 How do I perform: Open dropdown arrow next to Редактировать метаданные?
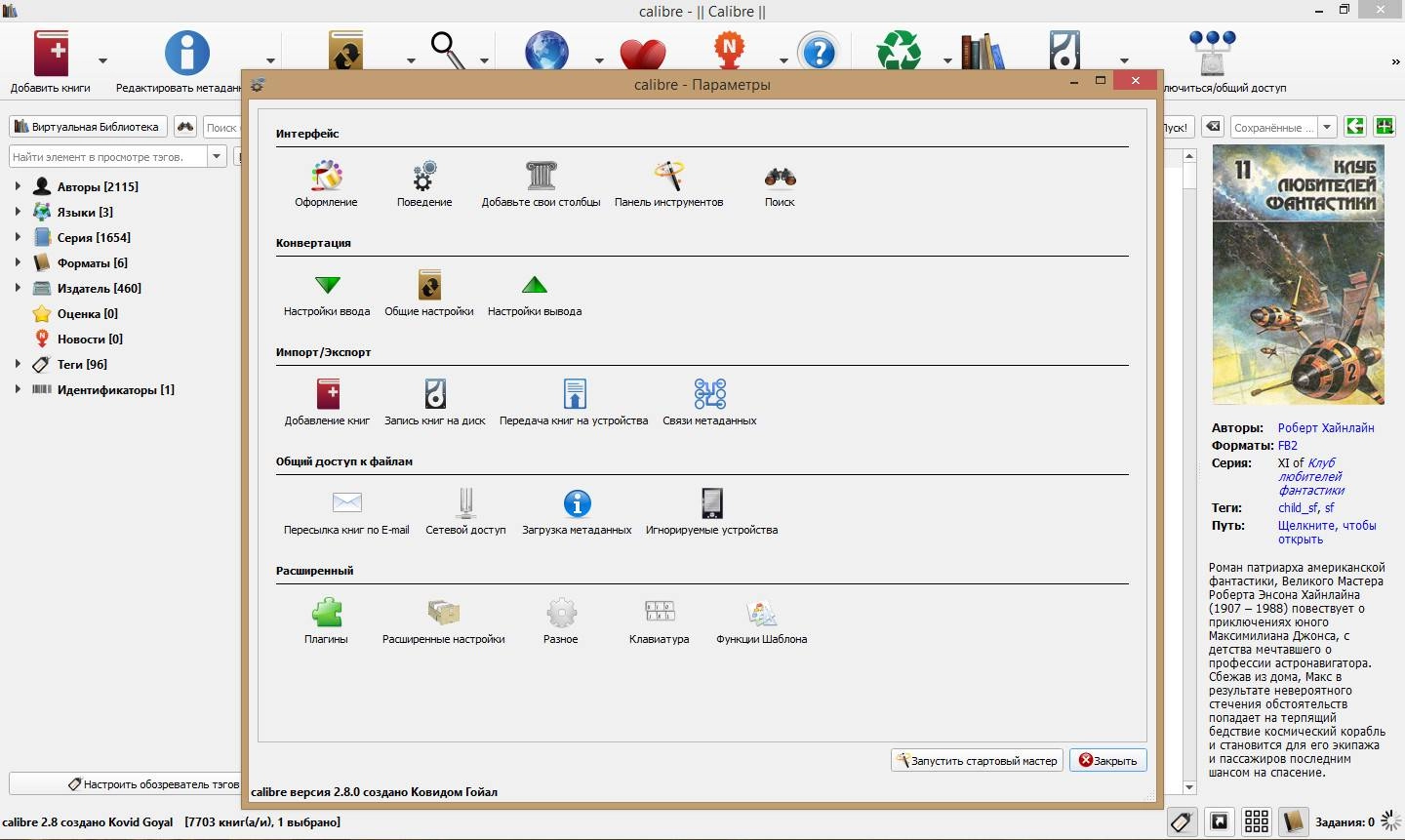tap(271, 60)
